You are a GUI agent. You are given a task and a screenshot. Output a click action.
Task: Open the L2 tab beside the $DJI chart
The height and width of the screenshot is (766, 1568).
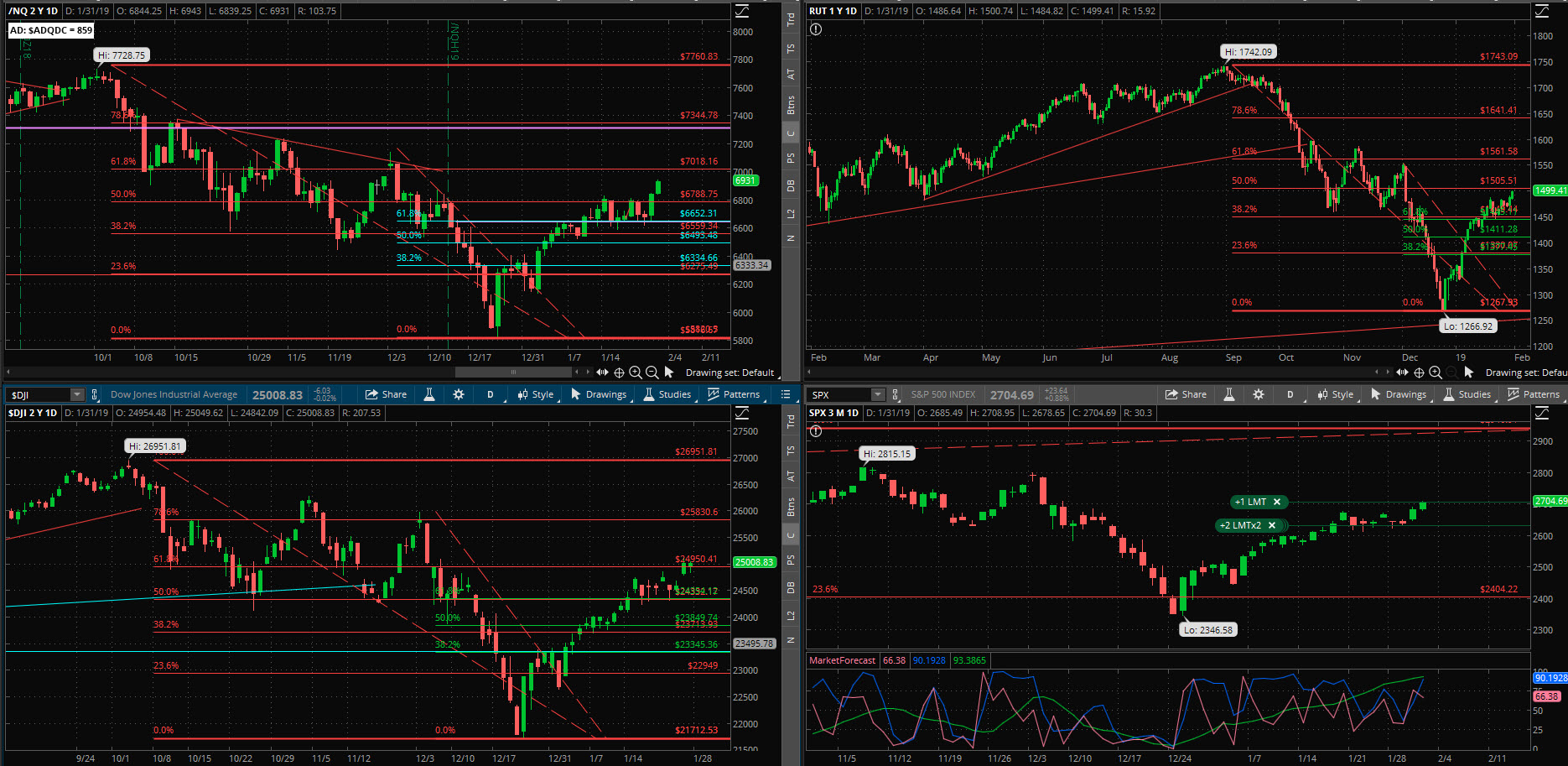[x=791, y=616]
